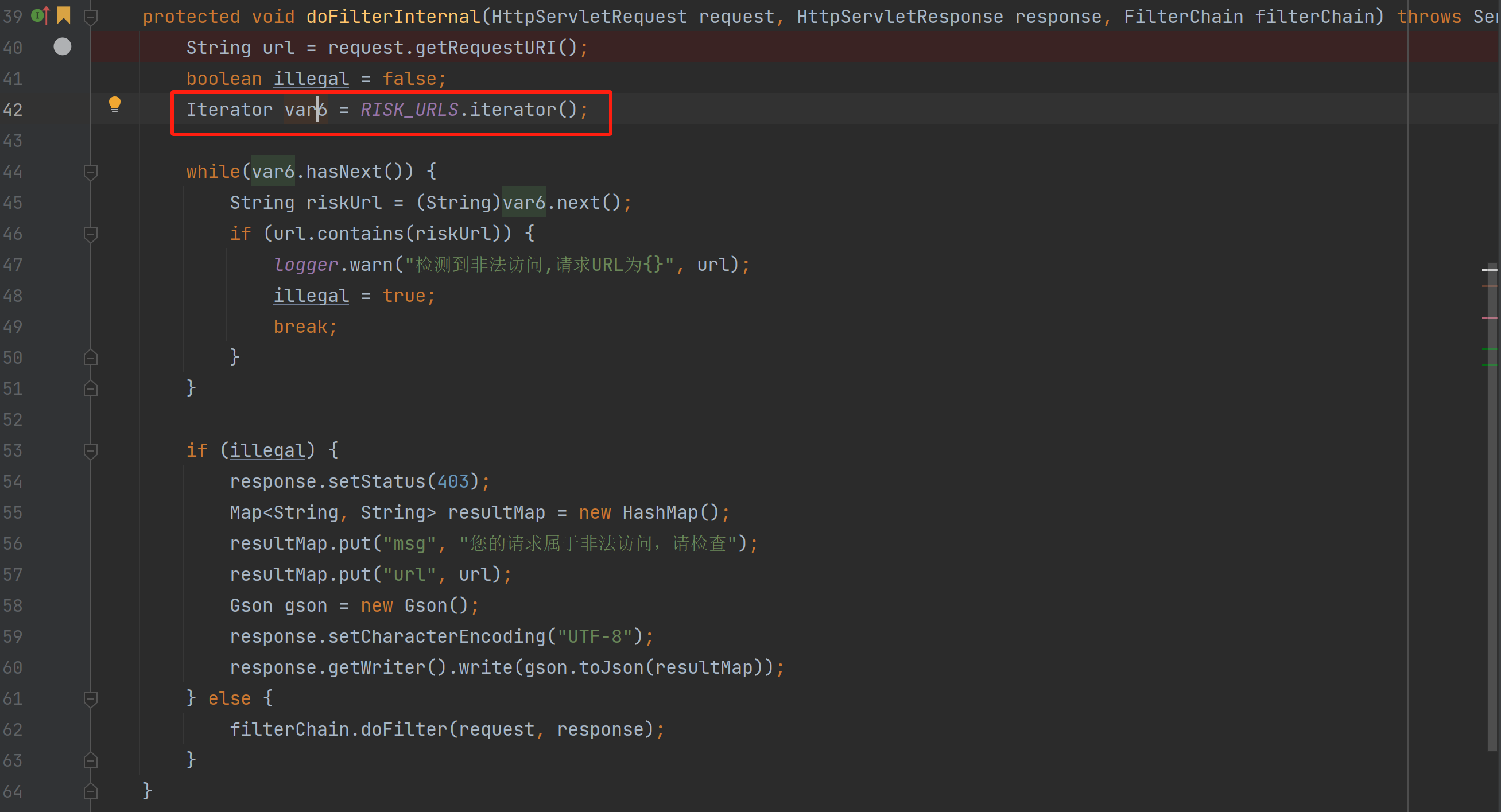Click the implements-method gutter icon on line 39

point(40,15)
